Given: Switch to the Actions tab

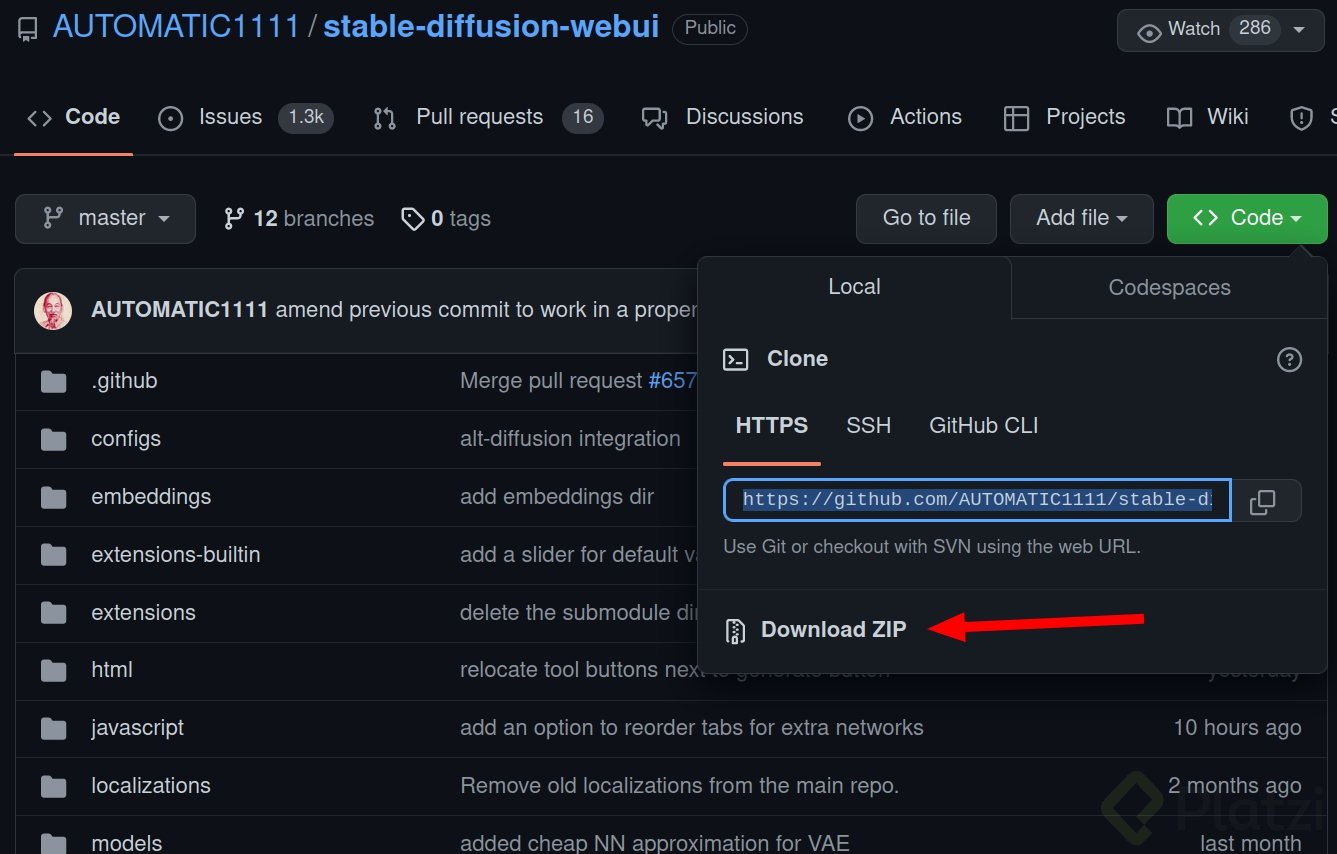Looking at the screenshot, I should [905, 117].
